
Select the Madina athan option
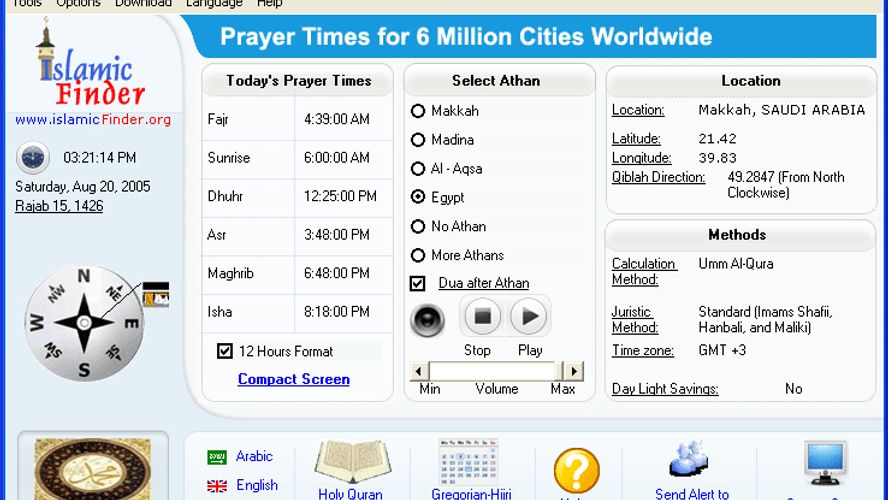tap(418, 140)
